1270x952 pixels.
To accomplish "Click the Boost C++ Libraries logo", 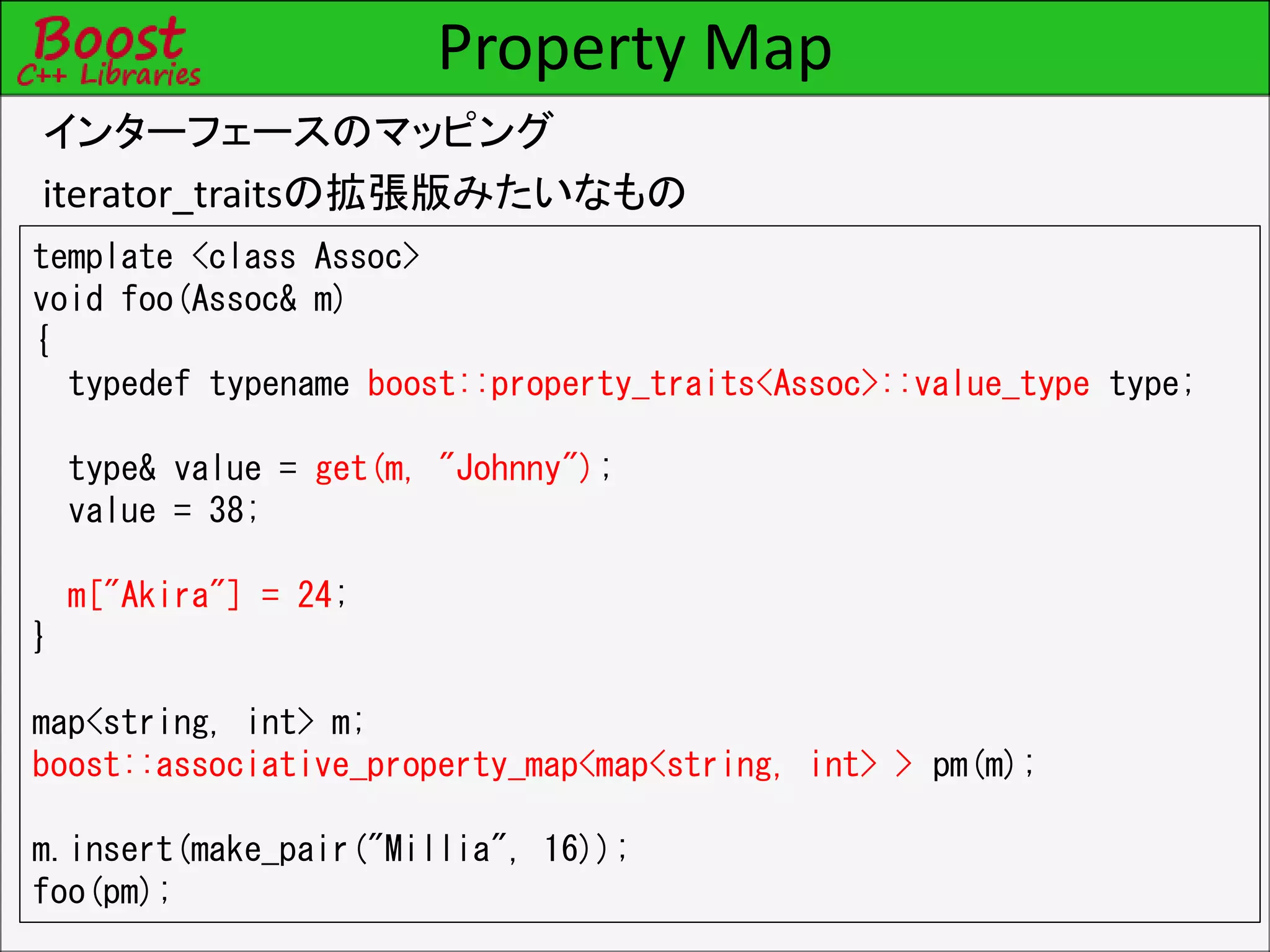I will pos(109,51).
